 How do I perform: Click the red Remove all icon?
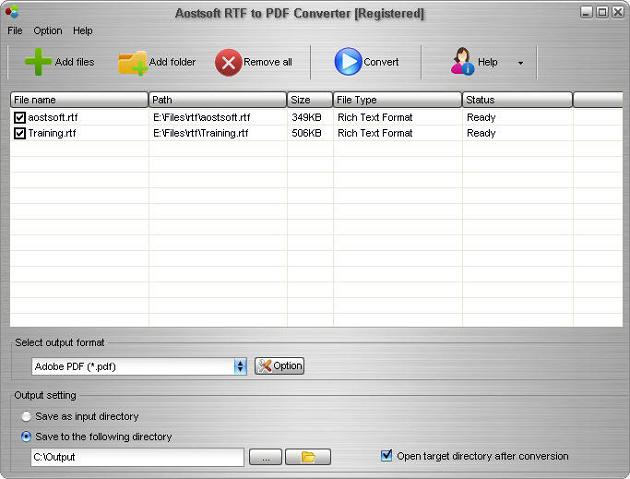(228, 63)
